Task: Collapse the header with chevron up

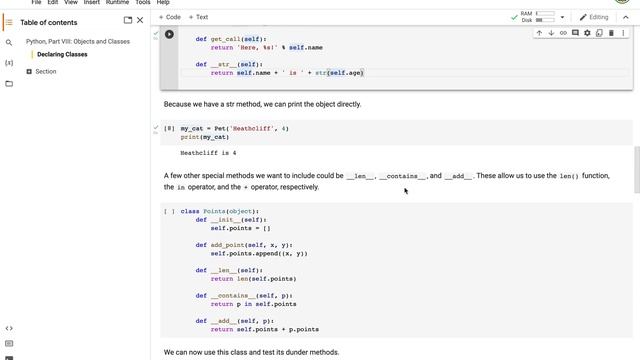Action: tap(626, 17)
